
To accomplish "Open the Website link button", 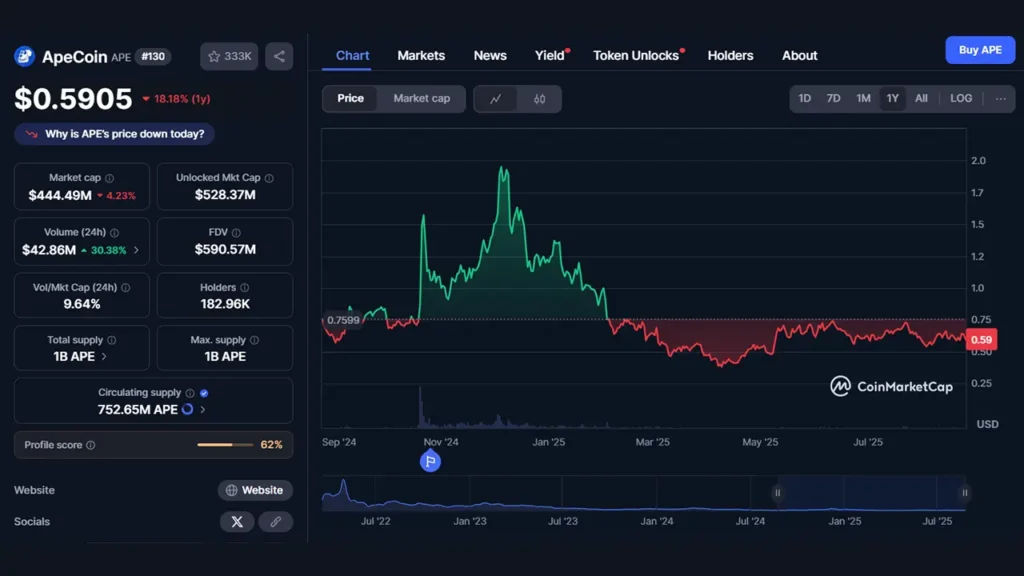I will point(255,490).
